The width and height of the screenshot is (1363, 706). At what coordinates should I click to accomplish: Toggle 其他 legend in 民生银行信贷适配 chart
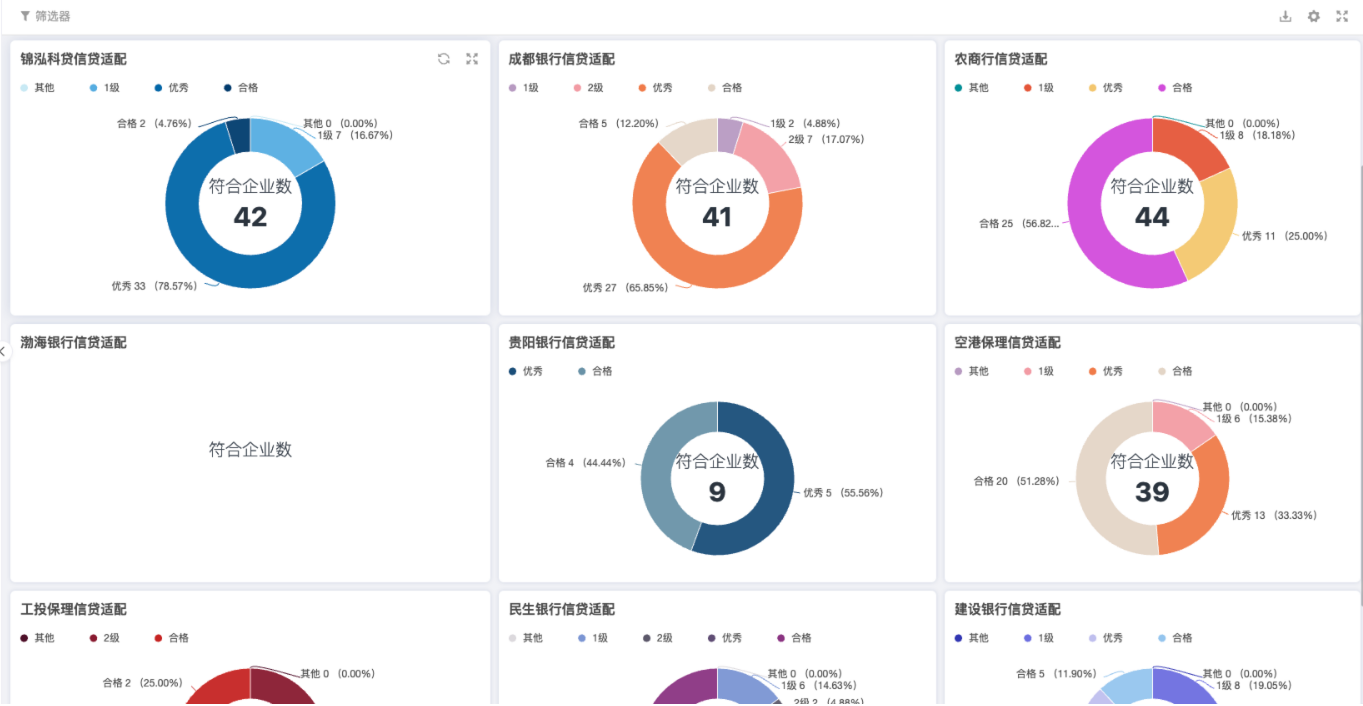pyautogui.click(x=525, y=638)
